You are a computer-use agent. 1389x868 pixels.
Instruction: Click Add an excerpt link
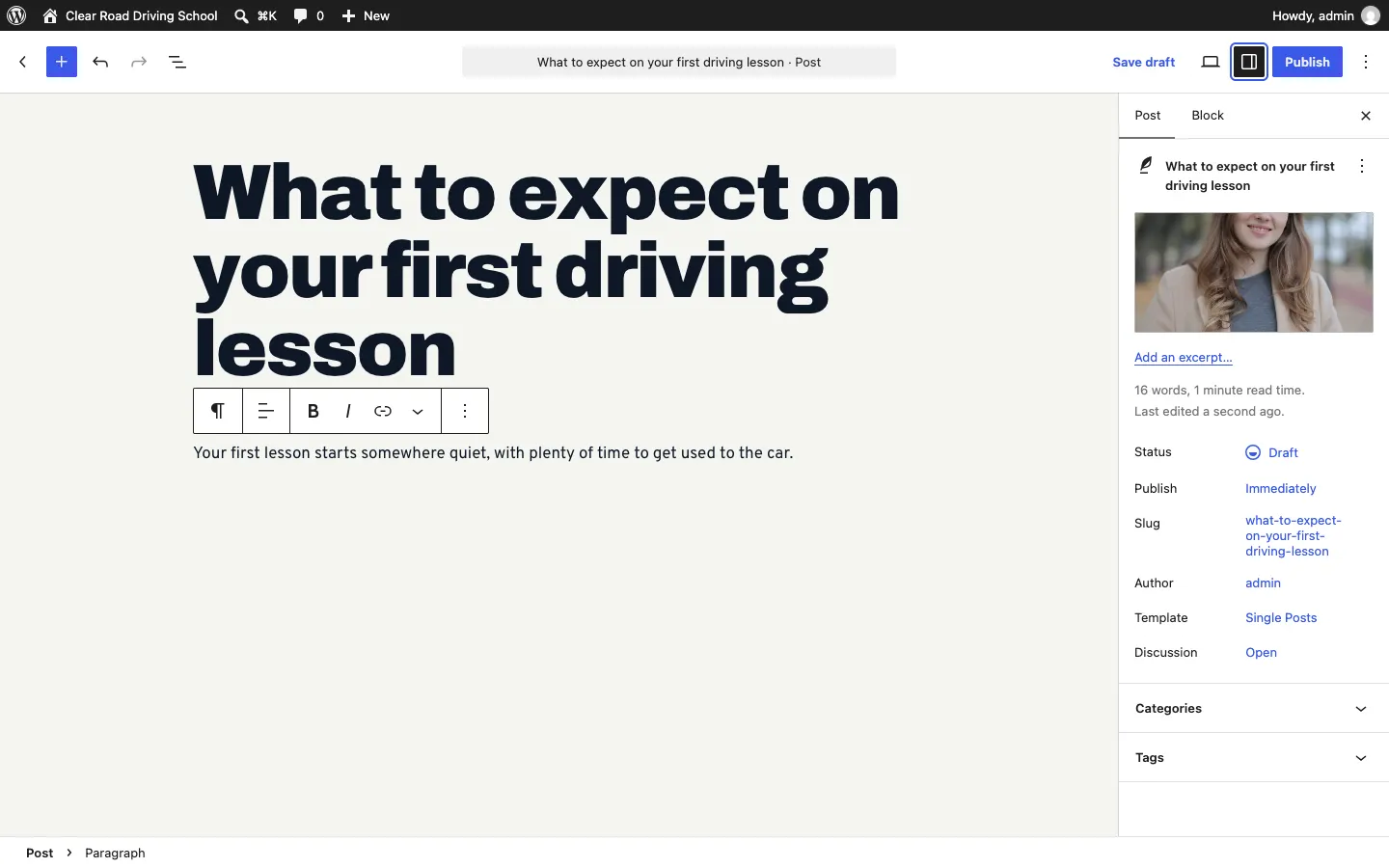coord(1184,358)
